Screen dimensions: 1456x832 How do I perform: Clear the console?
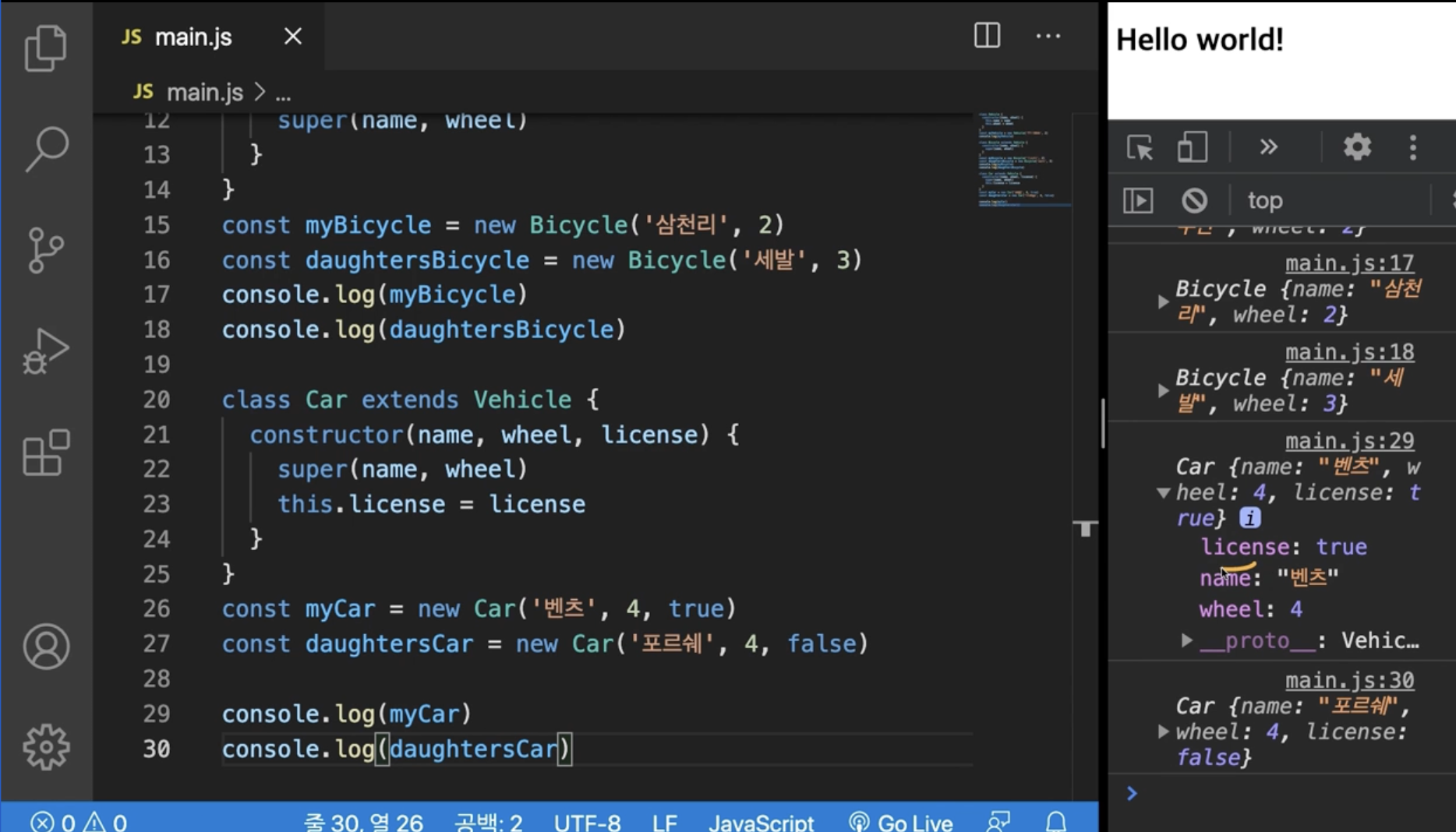click(x=1194, y=201)
